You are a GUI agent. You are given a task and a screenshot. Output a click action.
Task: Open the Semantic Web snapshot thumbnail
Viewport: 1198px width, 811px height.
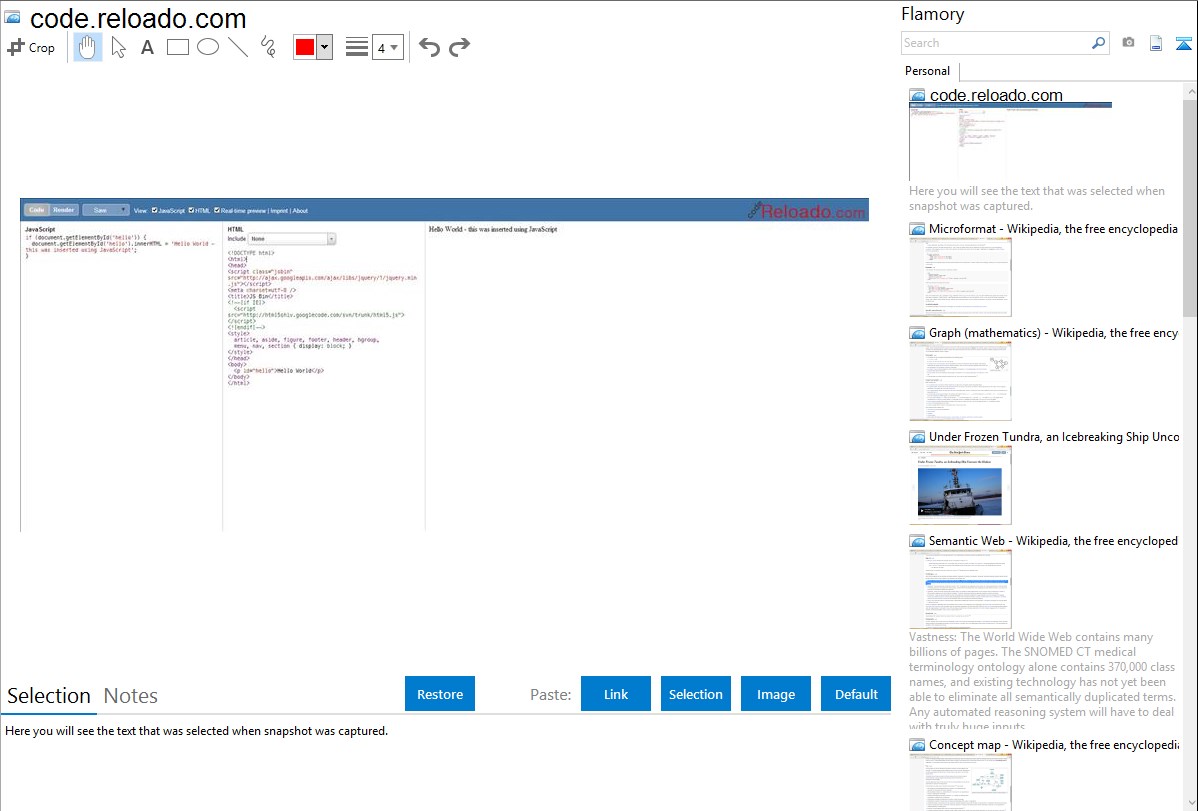pos(960,589)
